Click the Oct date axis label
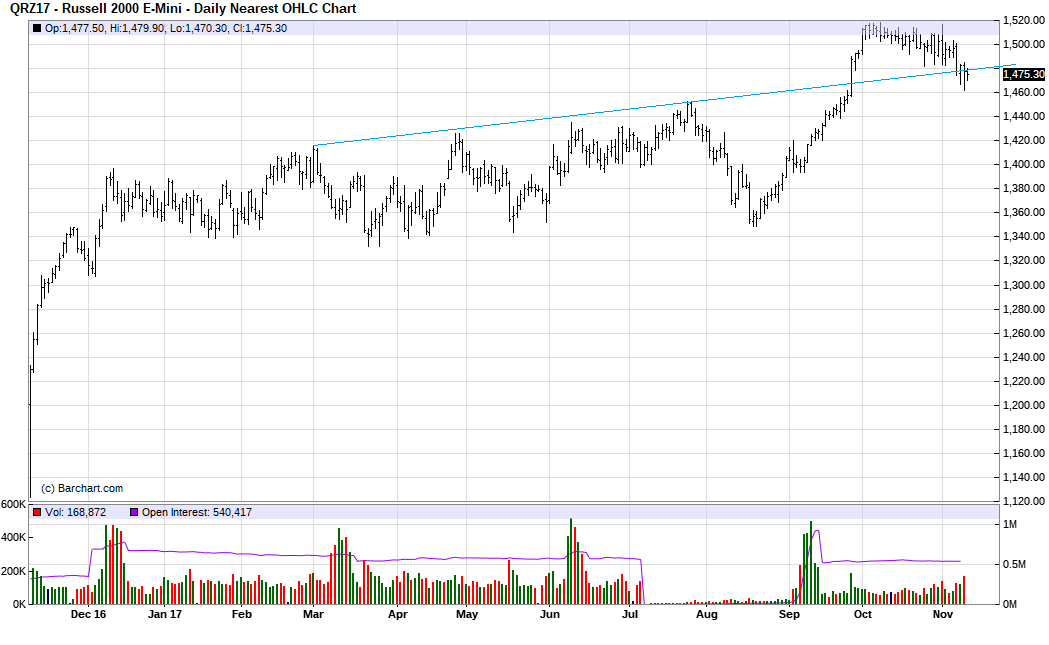Viewport: 1049px width, 645px height. point(862,614)
